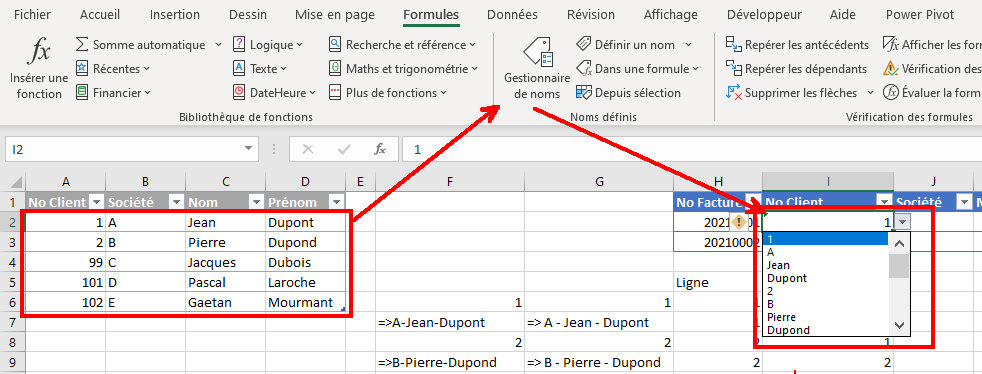Open the Financier functions list
The image size is (982, 374).
[113, 93]
